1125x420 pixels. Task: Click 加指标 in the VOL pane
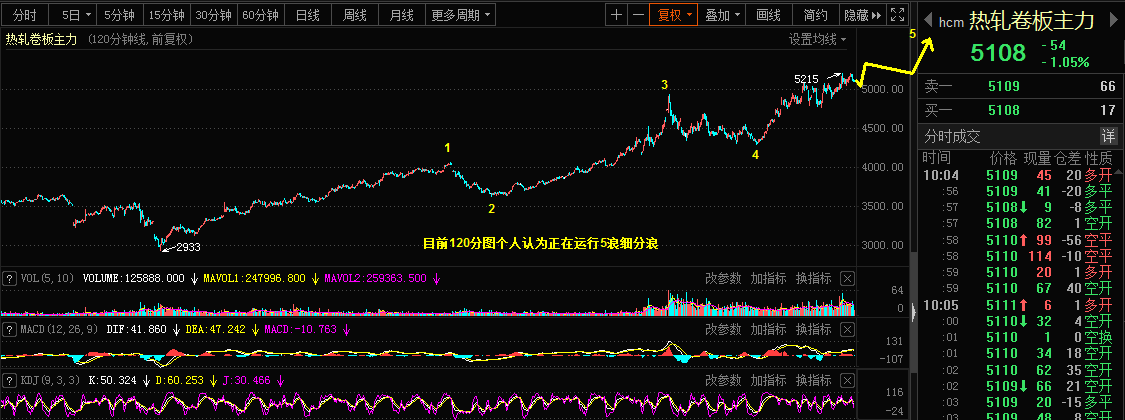tap(768, 279)
